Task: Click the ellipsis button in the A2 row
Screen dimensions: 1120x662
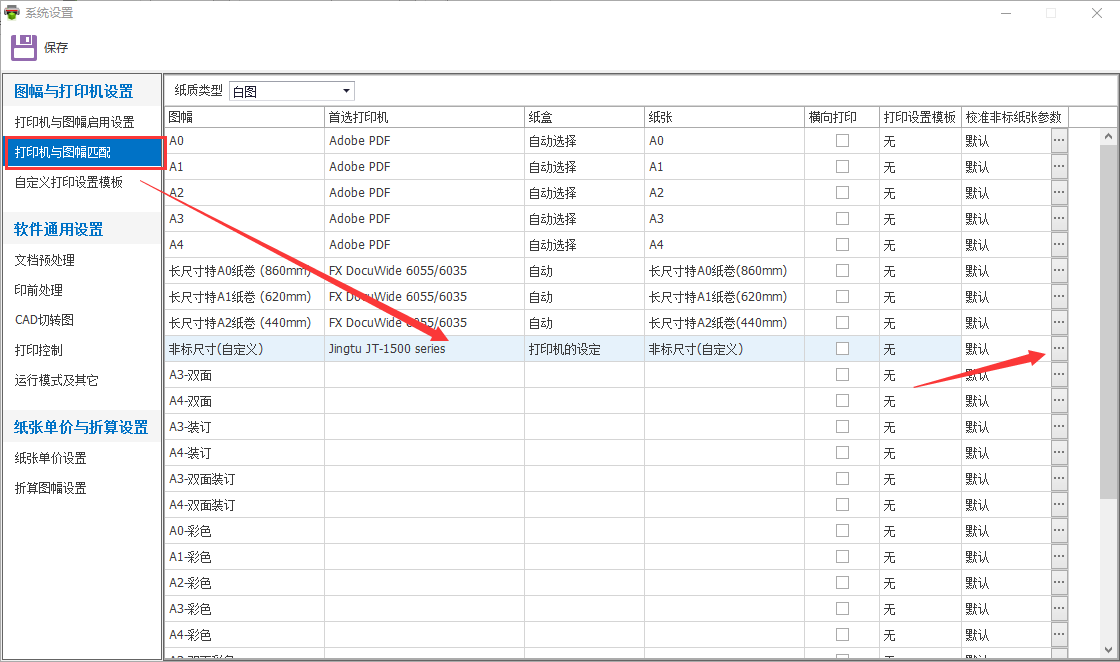Action: pyautogui.click(x=1059, y=193)
